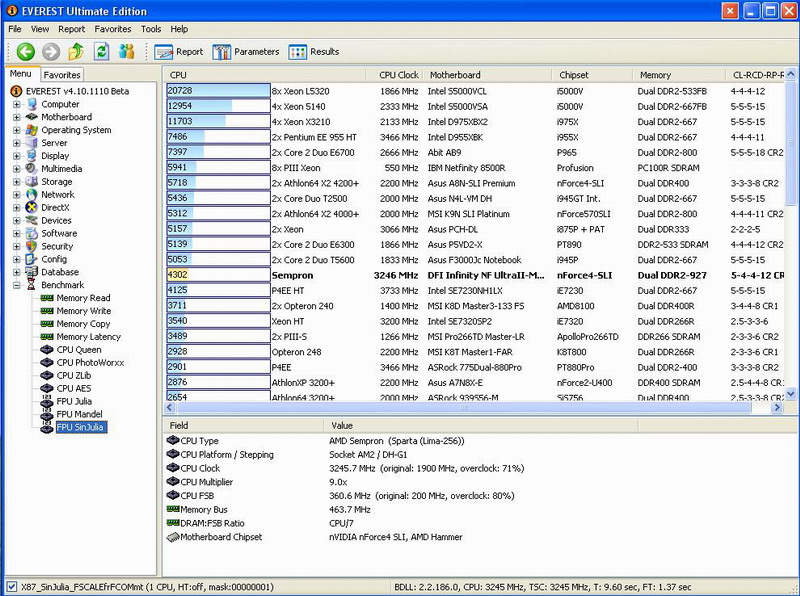Click the Manage users people toolbar icon
Viewport: 800px width, 596px height.
pyautogui.click(x=127, y=52)
